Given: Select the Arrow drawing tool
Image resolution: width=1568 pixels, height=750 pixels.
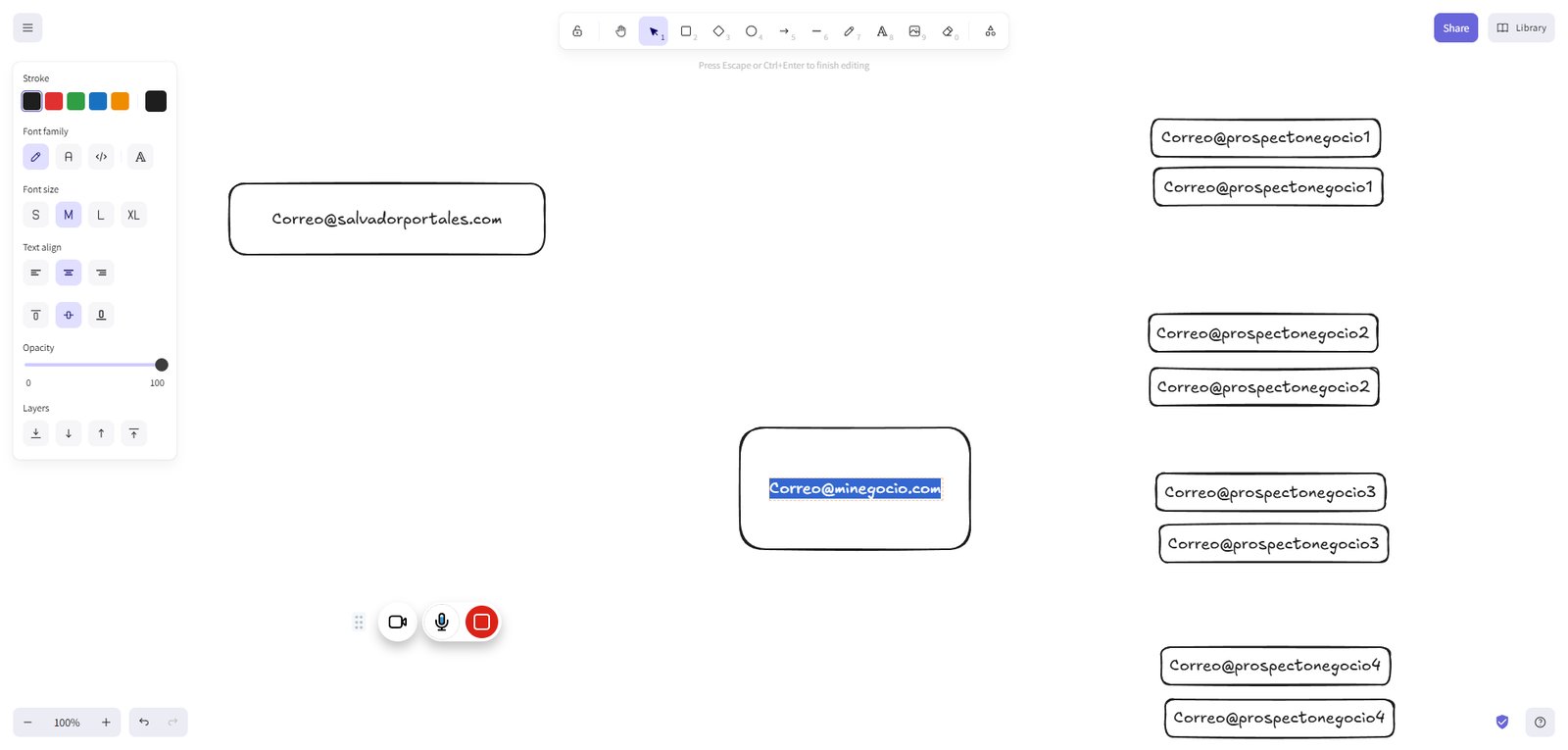Looking at the screenshot, I should click(784, 31).
